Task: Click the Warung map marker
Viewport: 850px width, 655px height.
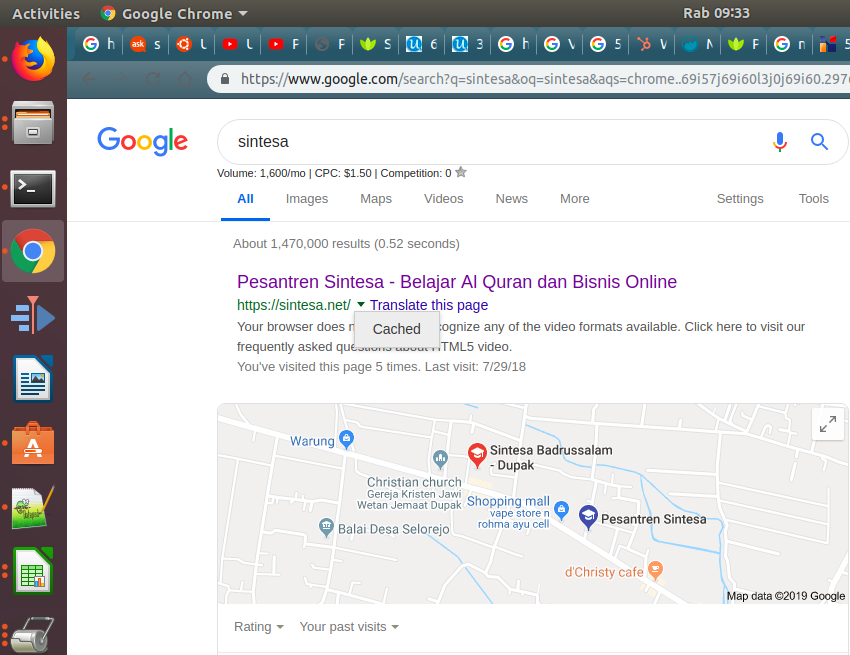Action: pyautogui.click(x=346, y=439)
